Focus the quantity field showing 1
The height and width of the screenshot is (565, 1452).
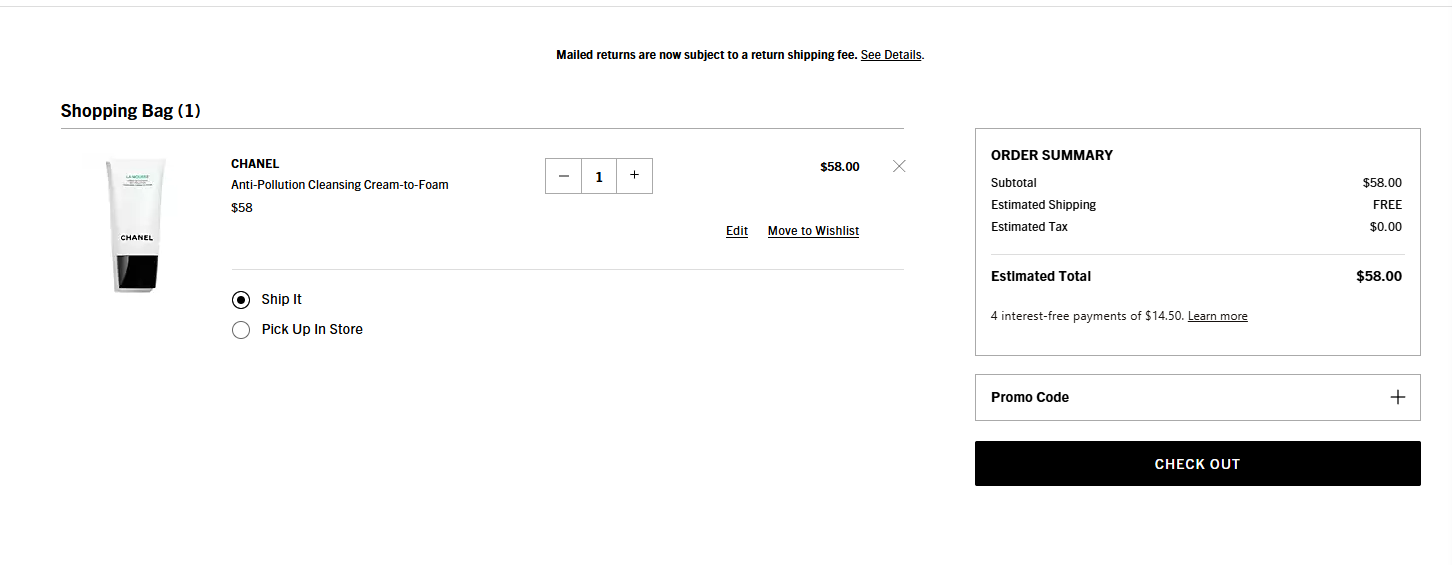599,176
